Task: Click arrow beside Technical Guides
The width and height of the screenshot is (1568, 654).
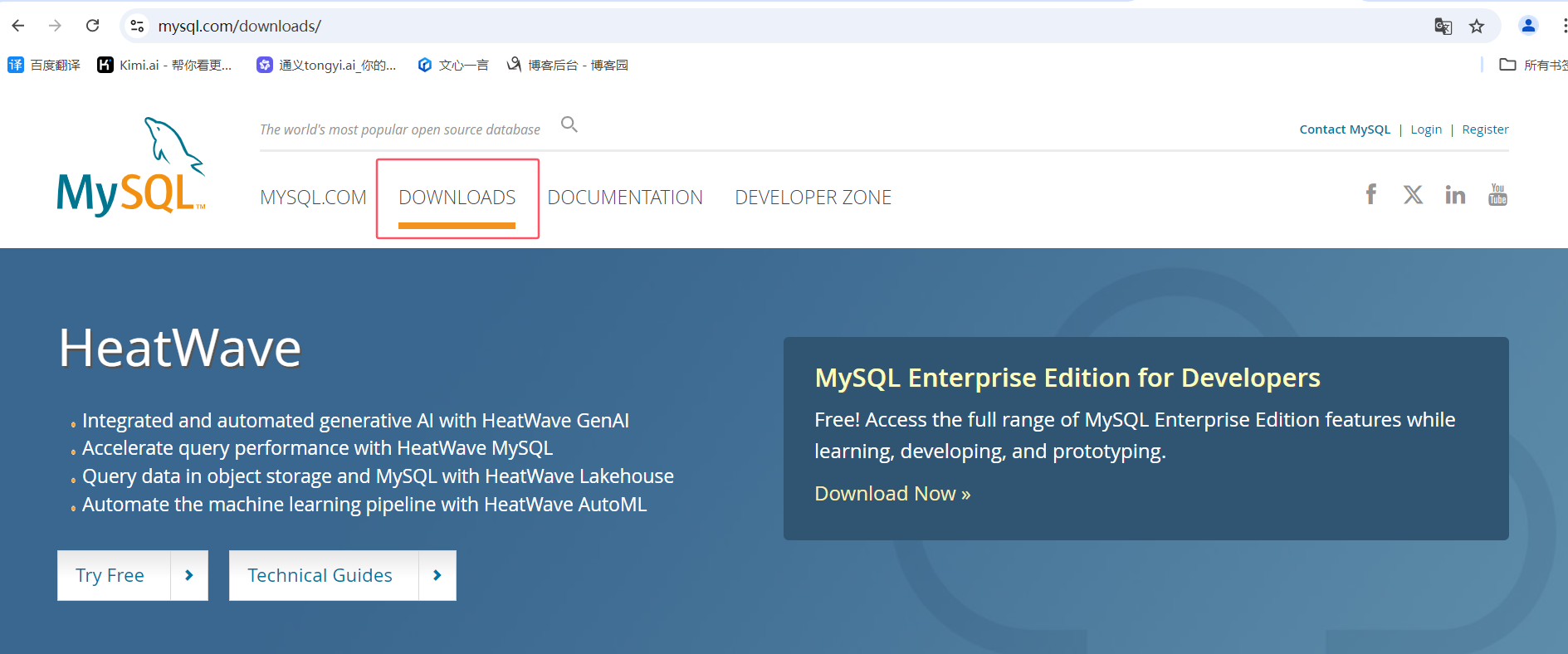Action: click(x=437, y=575)
